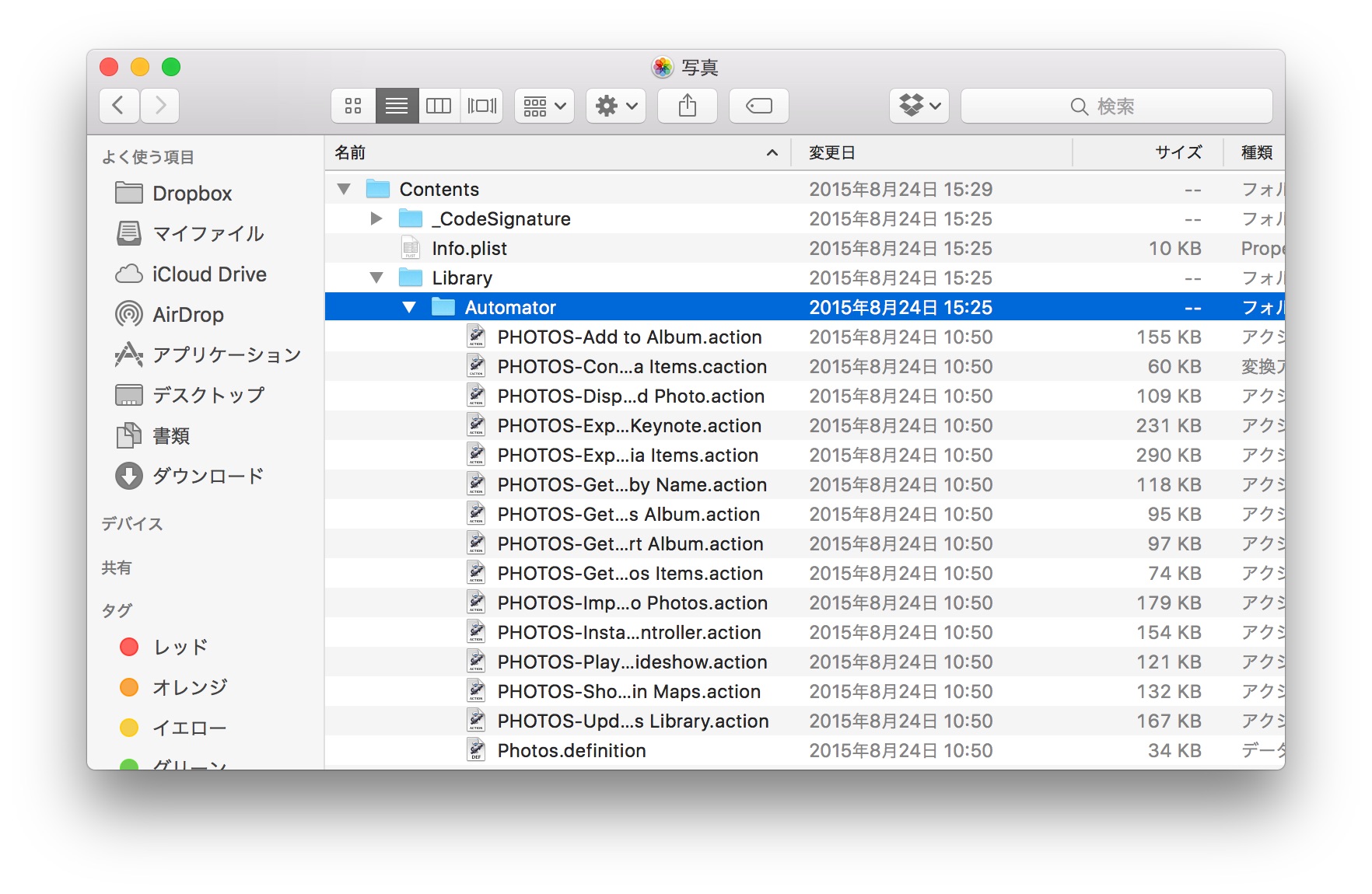Click the タグ sidebar section header

(117, 610)
